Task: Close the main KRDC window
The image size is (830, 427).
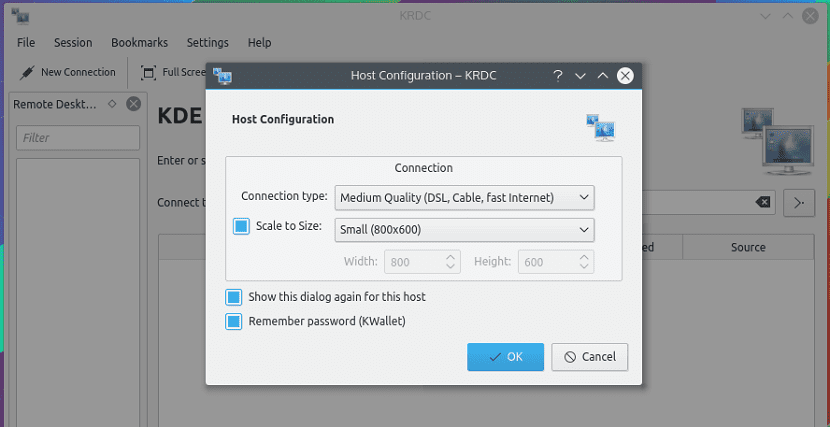Action: (810, 16)
